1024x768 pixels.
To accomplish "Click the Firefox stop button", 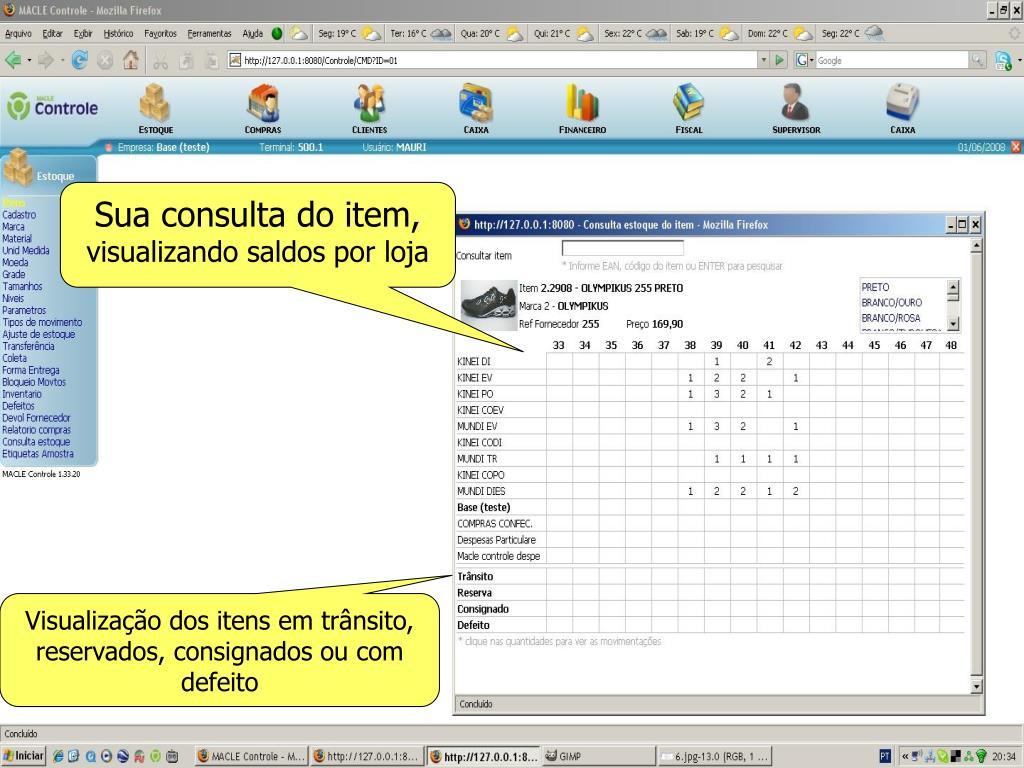I will coord(104,60).
